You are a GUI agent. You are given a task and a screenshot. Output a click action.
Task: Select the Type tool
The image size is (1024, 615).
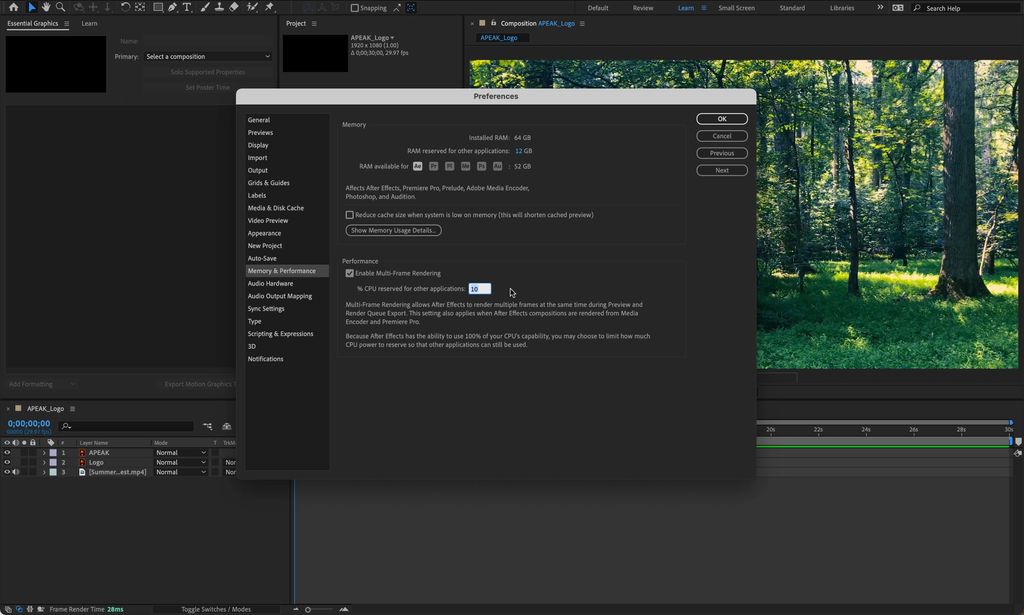pos(189,6)
